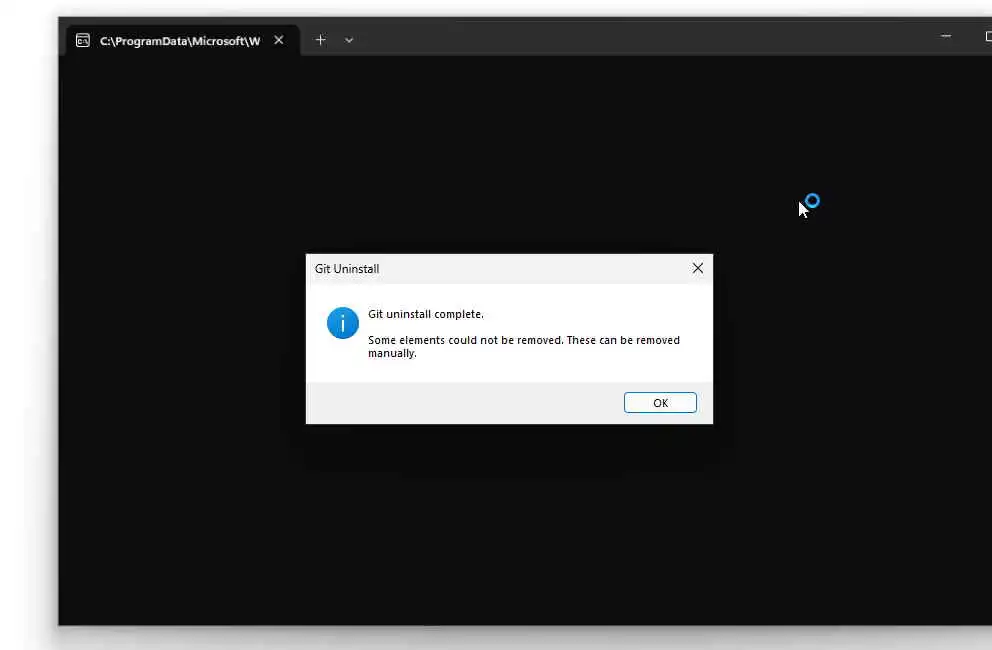Expand the new tab profile dropdown

coord(349,40)
